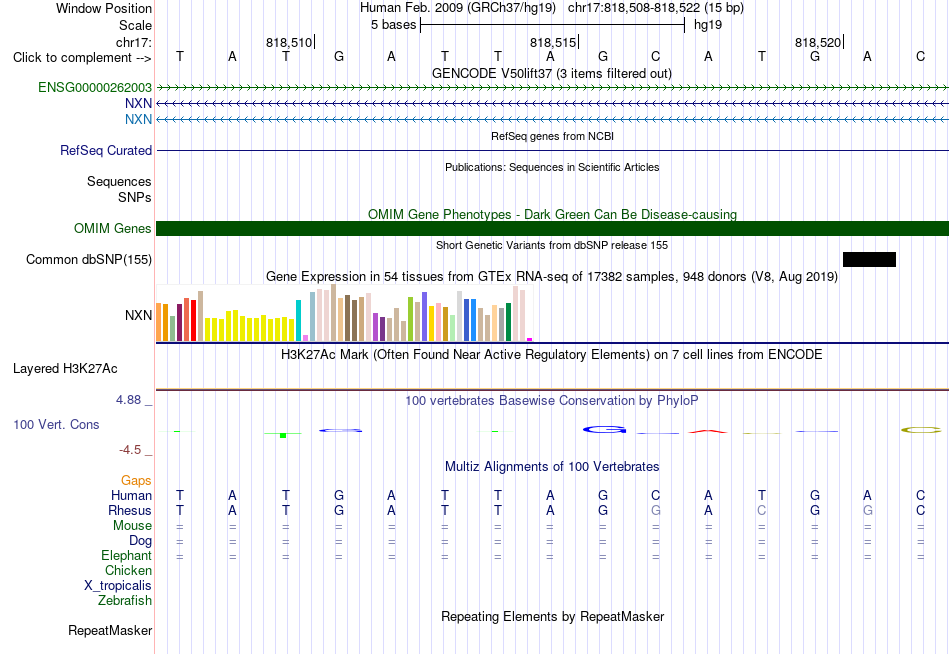Click the 818,520 position ruler label

tap(818, 42)
